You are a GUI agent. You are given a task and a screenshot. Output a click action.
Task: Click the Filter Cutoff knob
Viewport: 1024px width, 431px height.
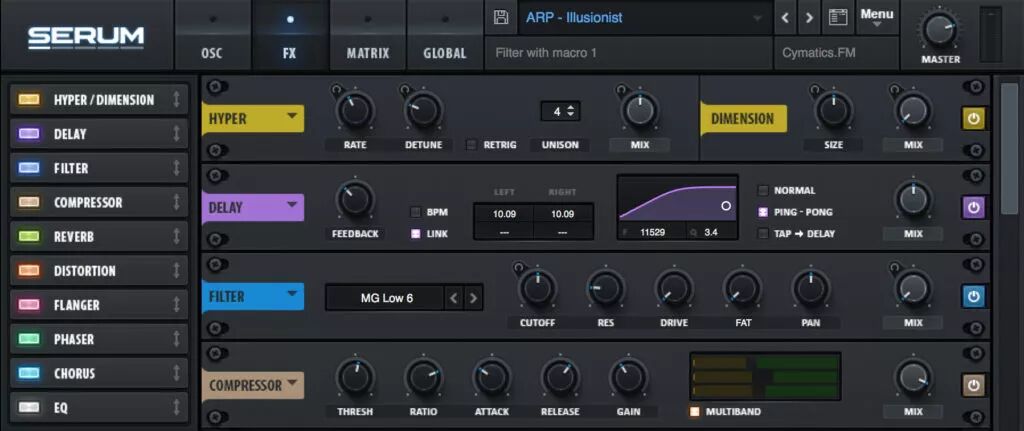pyautogui.click(x=537, y=289)
